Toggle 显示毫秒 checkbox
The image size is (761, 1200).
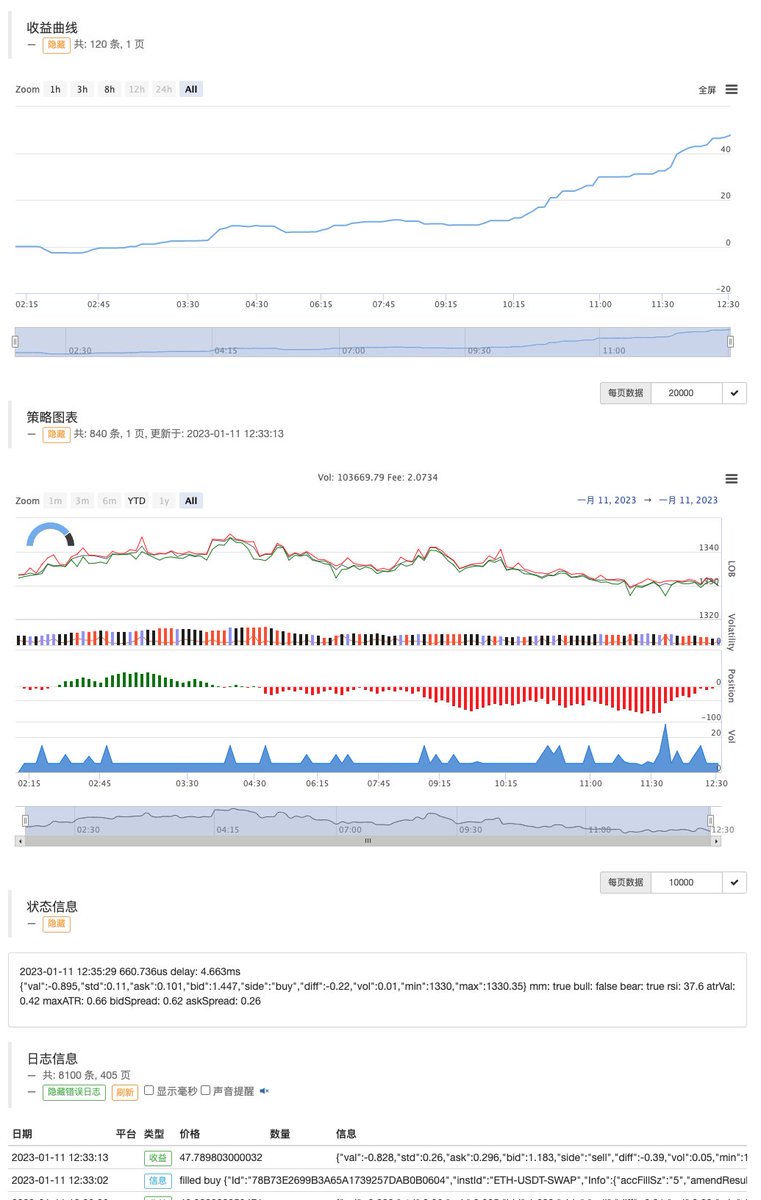(x=149, y=1091)
